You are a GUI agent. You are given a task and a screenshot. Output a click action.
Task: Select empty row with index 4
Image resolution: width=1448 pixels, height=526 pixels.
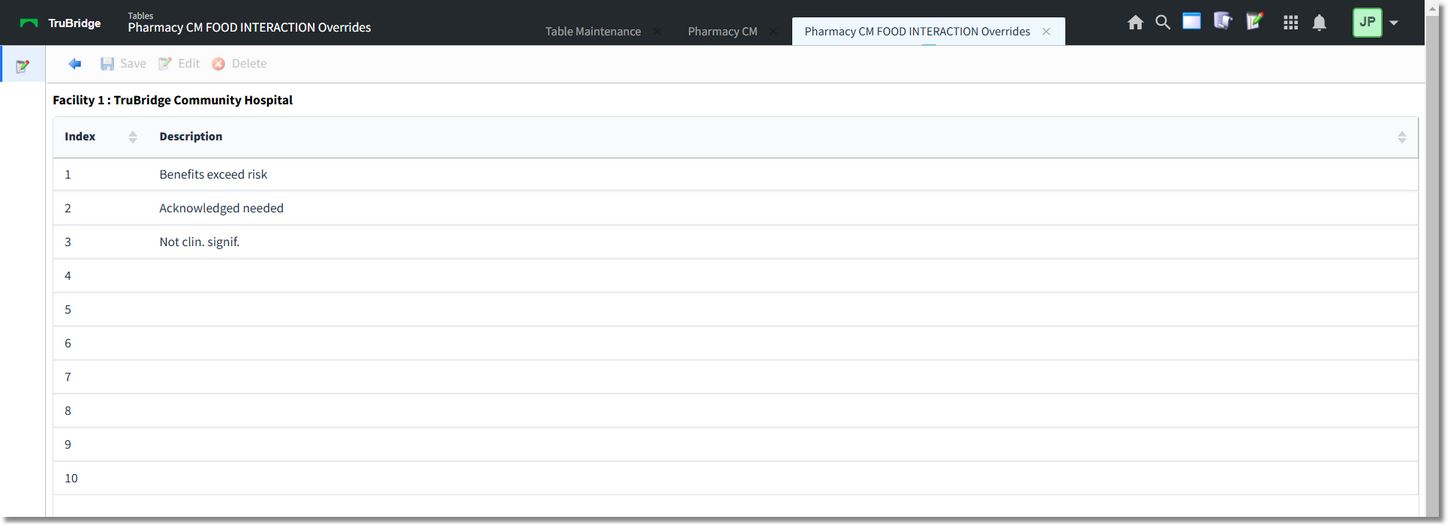(x=735, y=276)
